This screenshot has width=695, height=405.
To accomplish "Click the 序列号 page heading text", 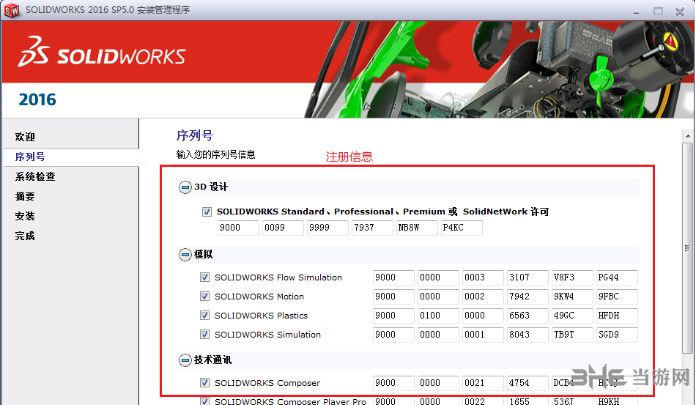I will click(x=195, y=135).
